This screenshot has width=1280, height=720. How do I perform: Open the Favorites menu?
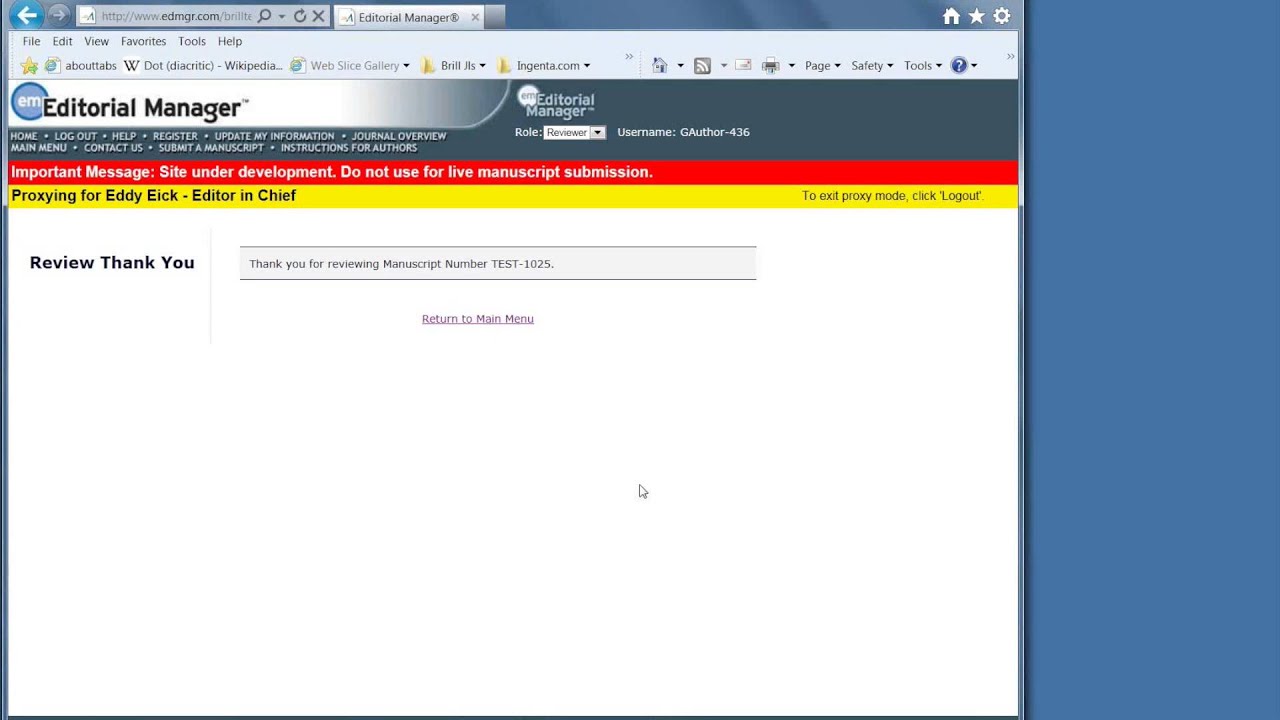pos(143,41)
